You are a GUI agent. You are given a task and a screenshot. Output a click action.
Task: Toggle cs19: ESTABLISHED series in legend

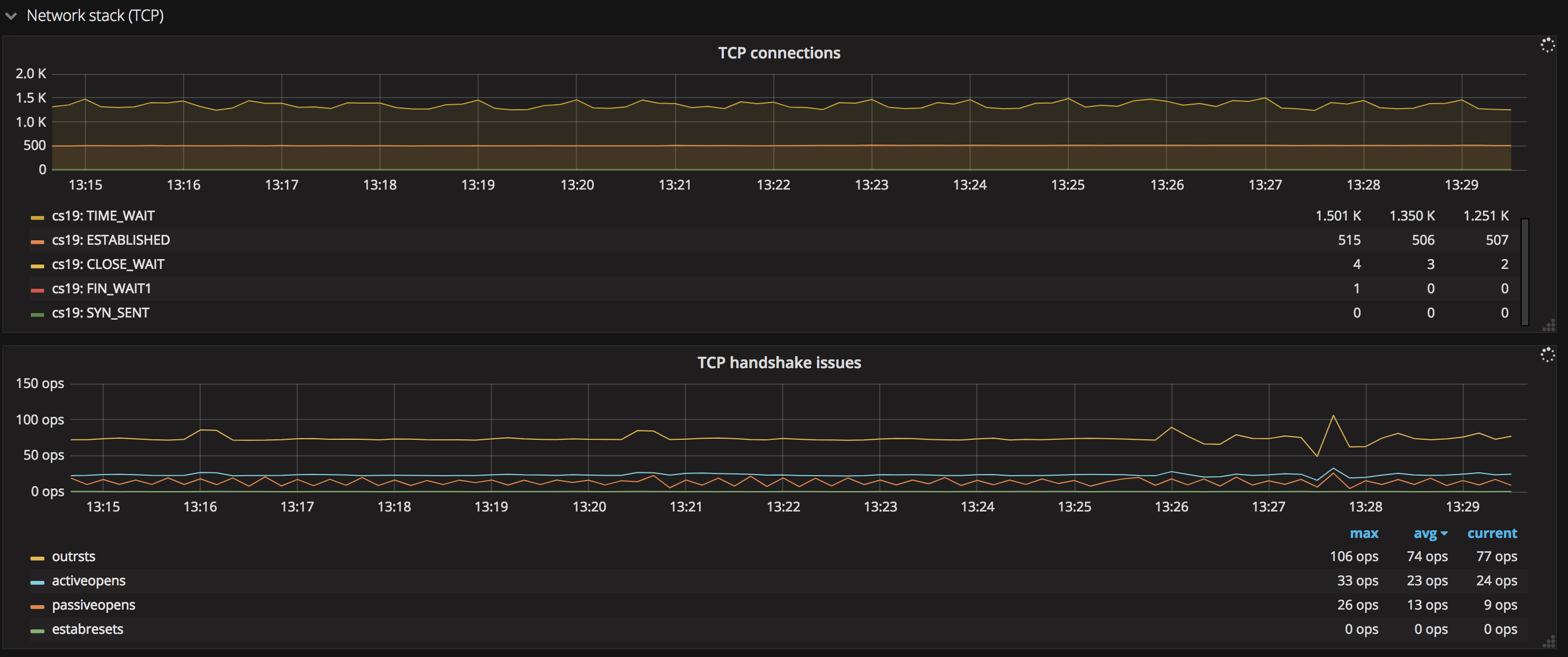pyautogui.click(x=110, y=240)
